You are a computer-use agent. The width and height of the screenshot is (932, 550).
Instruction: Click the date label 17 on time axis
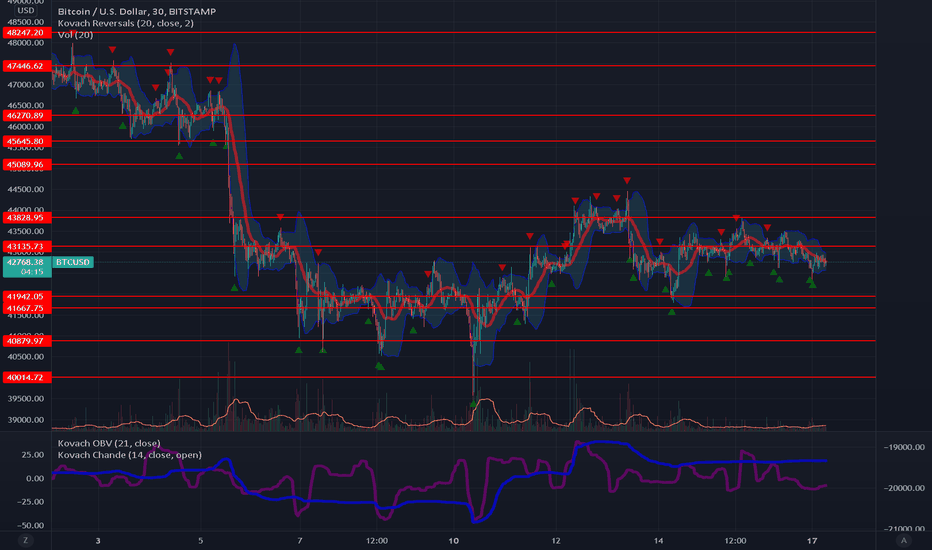click(x=812, y=540)
